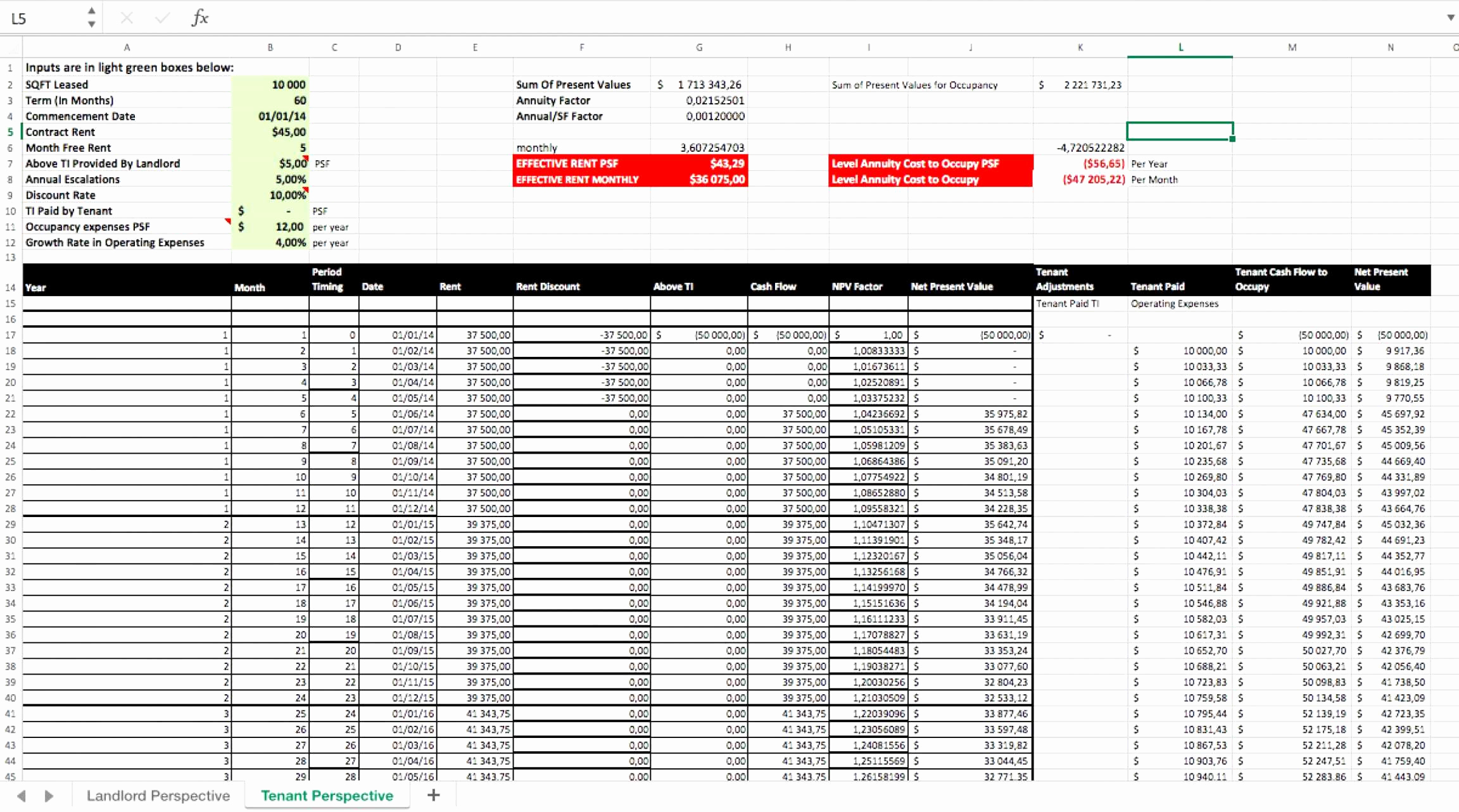
Task: Select the Tenant Perspective sheet tab
Action: coord(327,795)
